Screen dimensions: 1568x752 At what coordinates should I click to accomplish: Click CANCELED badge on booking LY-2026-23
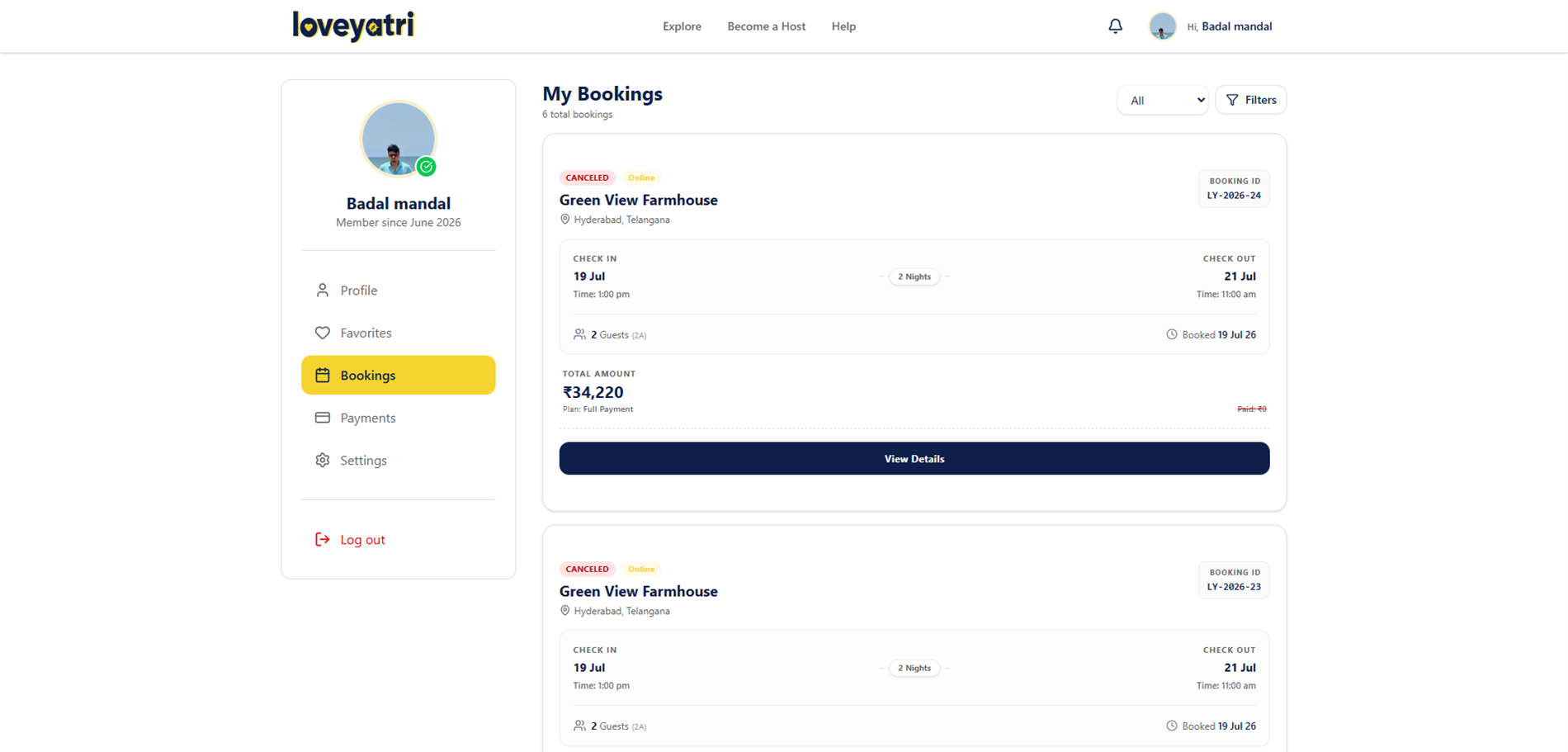pyautogui.click(x=588, y=569)
